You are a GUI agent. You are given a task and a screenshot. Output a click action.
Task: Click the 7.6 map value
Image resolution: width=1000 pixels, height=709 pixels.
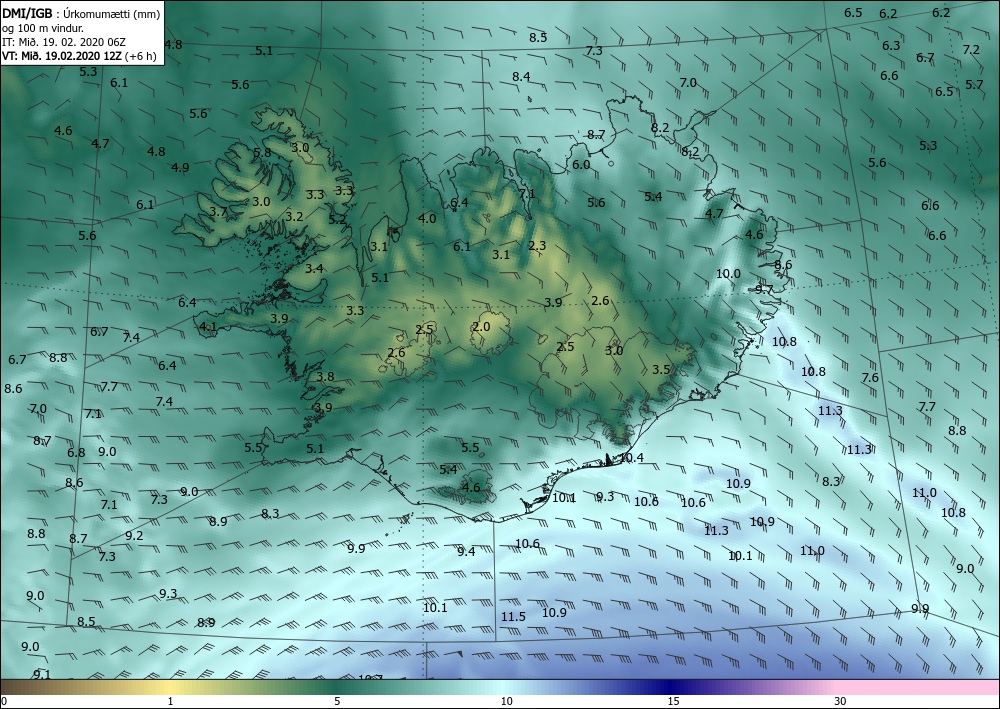coord(870,377)
